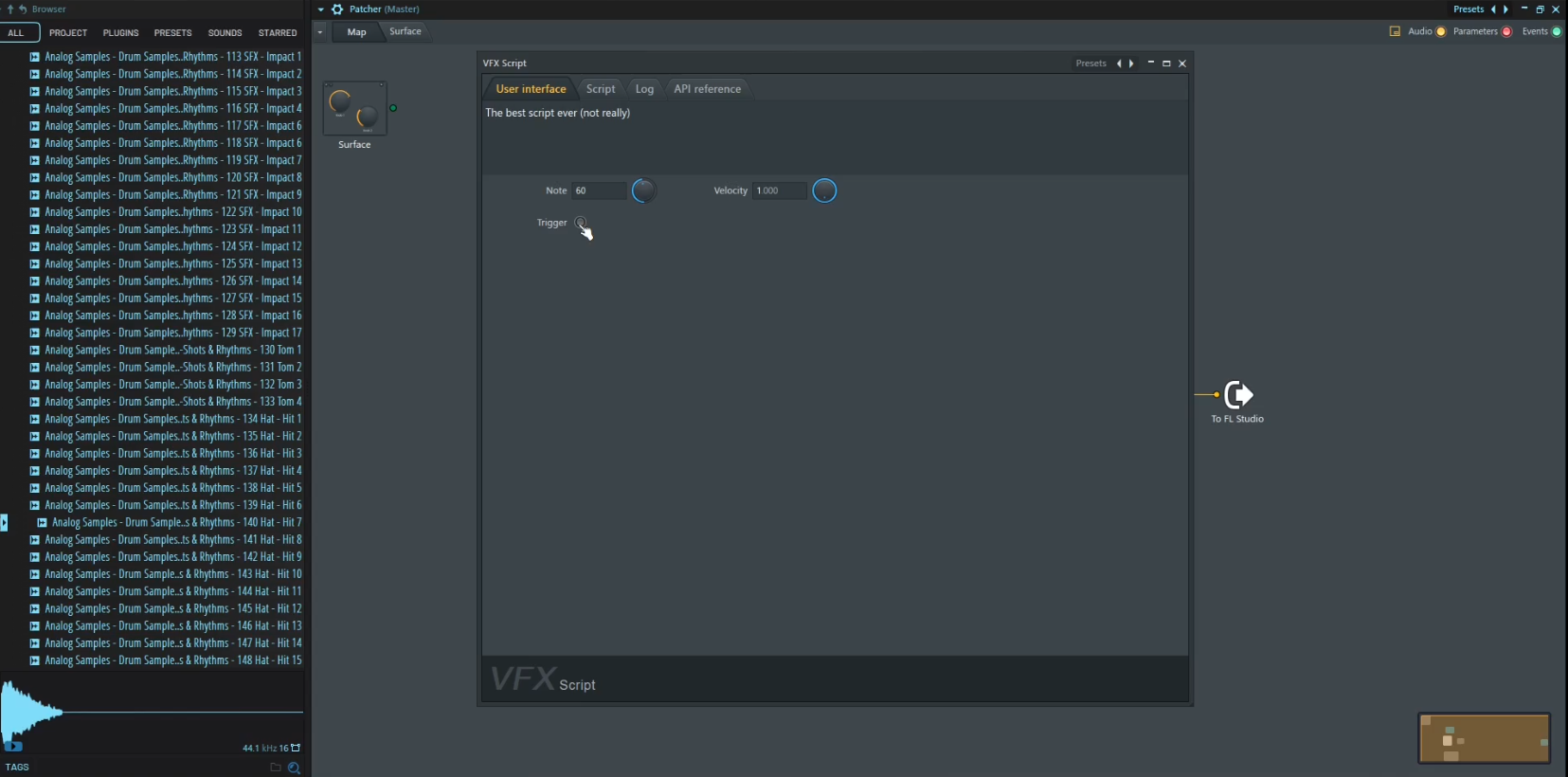Click the Patcher view layout icon beside Audio
The width and height of the screenshot is (1568, 777).
pyautogui.click(x=1395, y=31)
